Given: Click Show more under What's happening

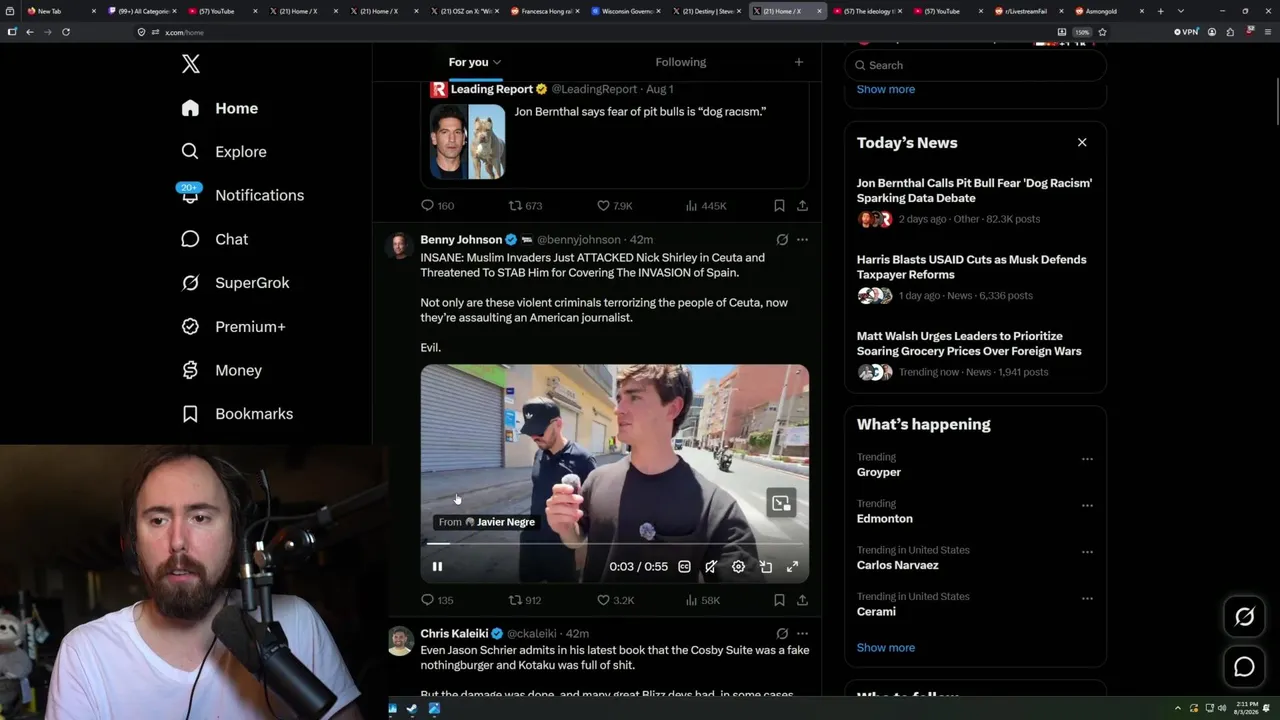Looking at the screenshot, I should [x=886, y=648].
